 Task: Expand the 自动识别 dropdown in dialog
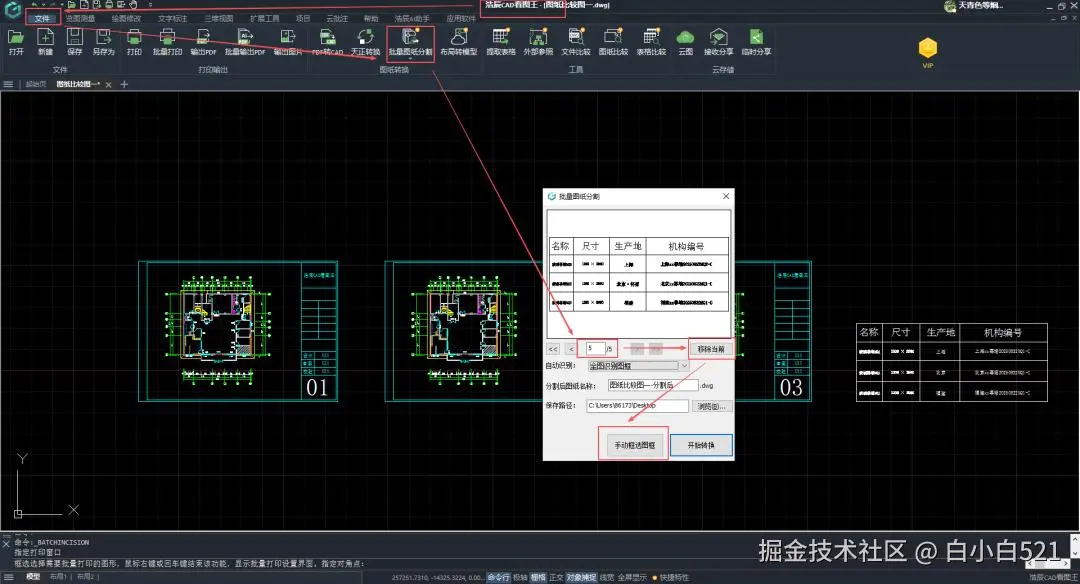click(684, 366)
